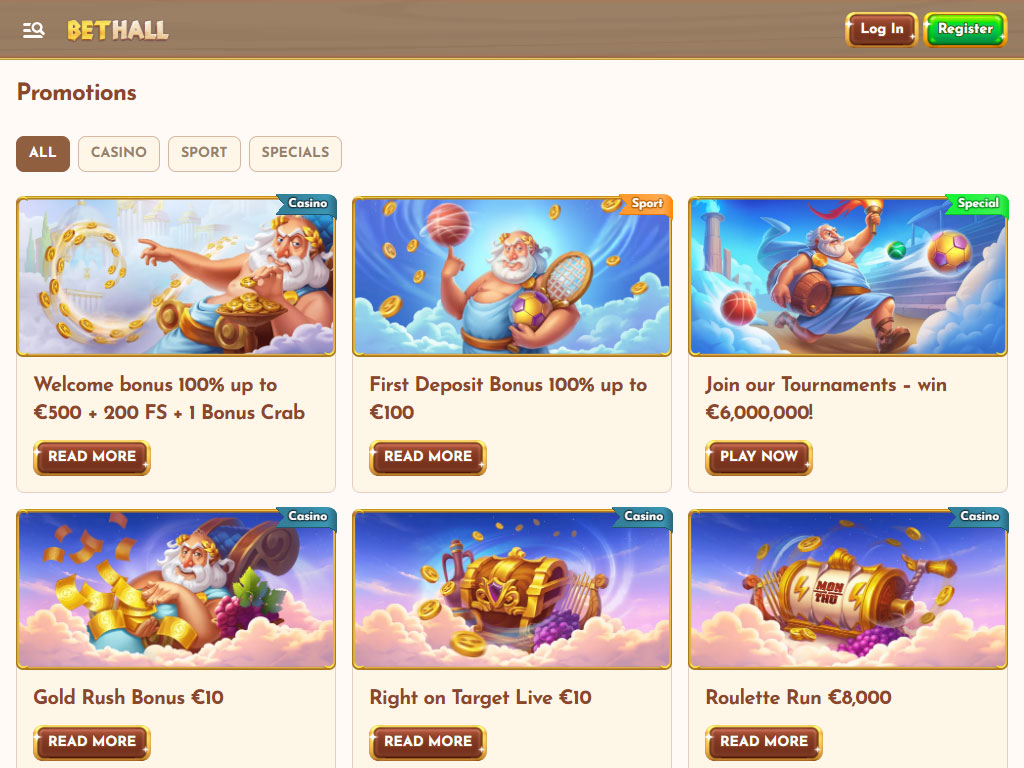1024x768 pixels.
Task: Show the SPECIALS promotions
Action: (295, 153)
